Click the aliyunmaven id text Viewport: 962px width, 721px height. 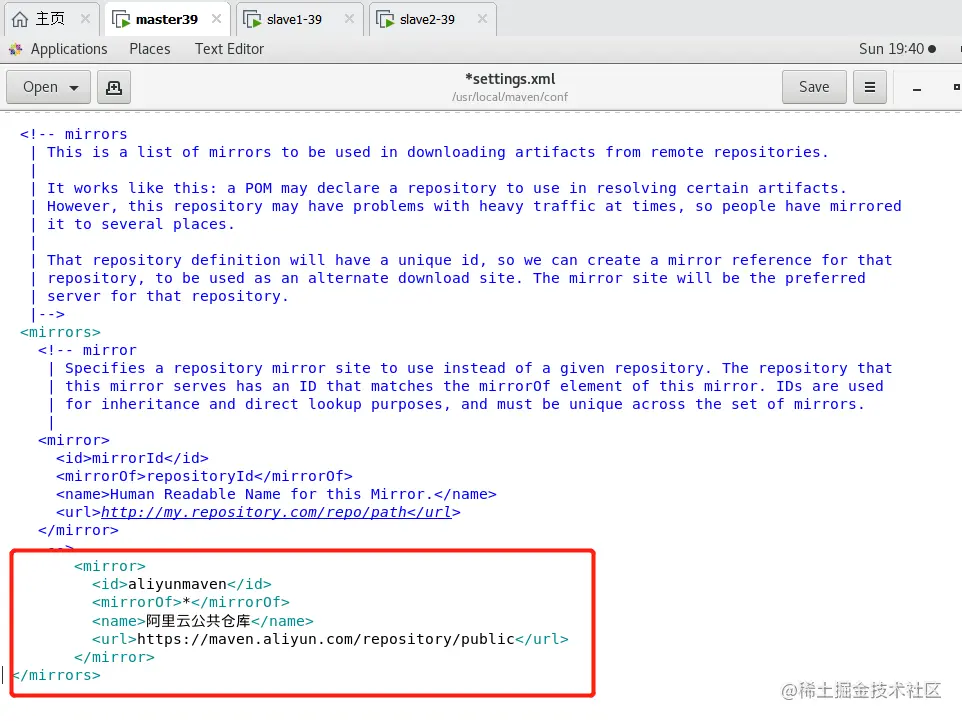coord(177,584)
